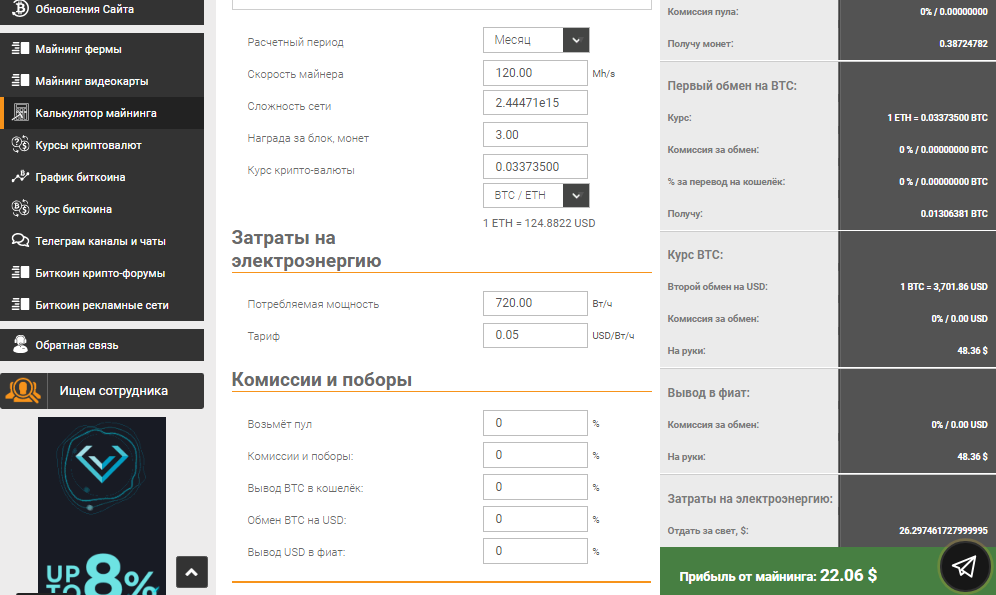Open the Курс биткоина link
This screenshot has height=595, width=996.
coord(102,209)
